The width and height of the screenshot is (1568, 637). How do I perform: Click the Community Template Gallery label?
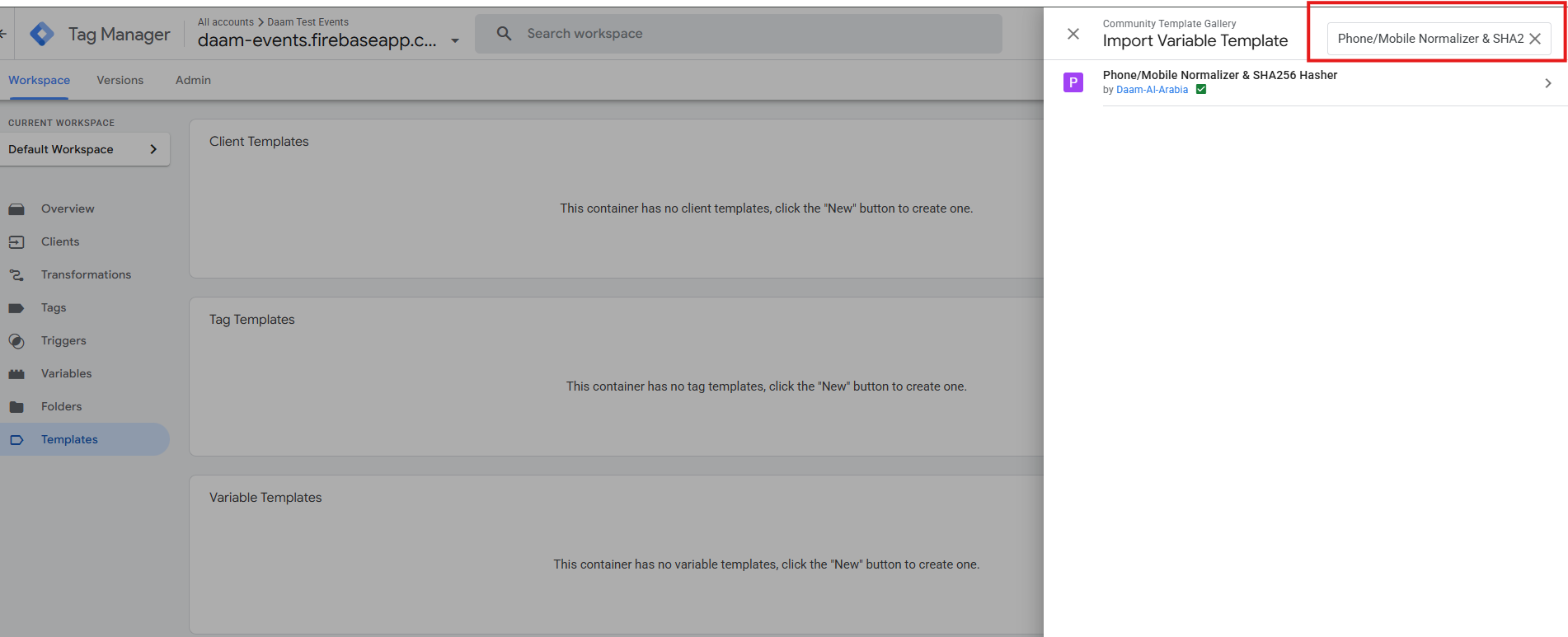pyautogui.click(x=1169, y=24)
